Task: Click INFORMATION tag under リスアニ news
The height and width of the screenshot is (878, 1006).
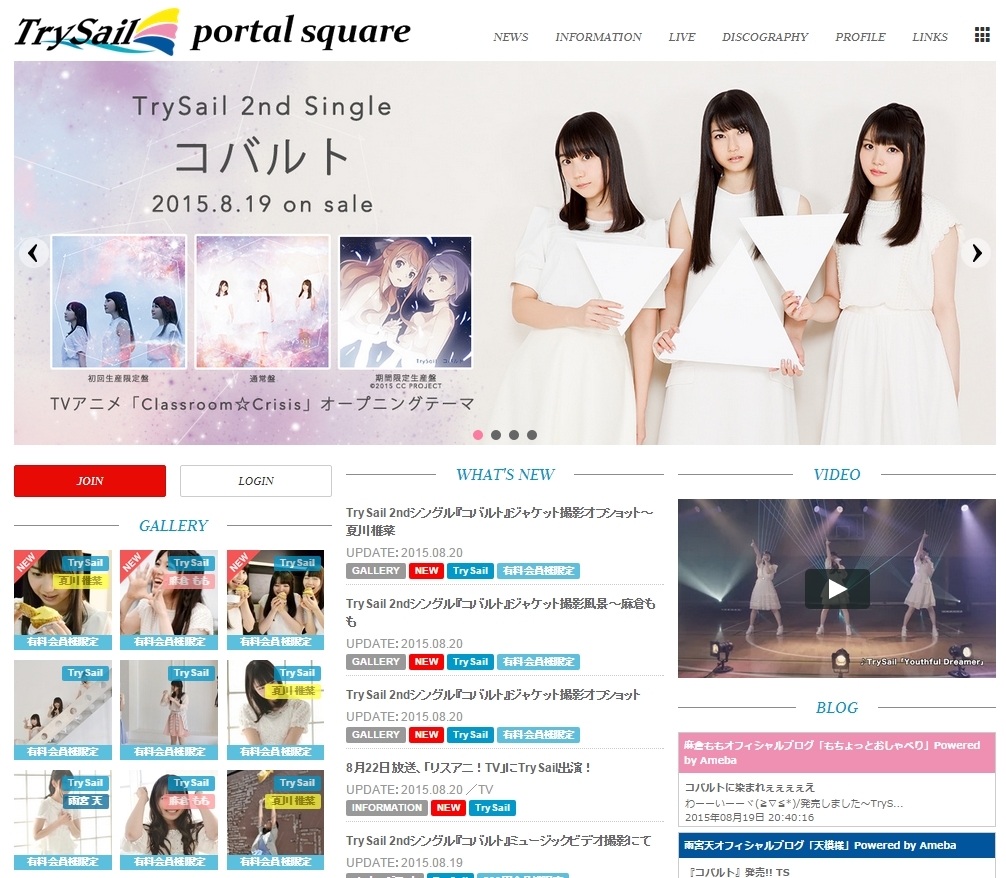Action: point(386,808)
